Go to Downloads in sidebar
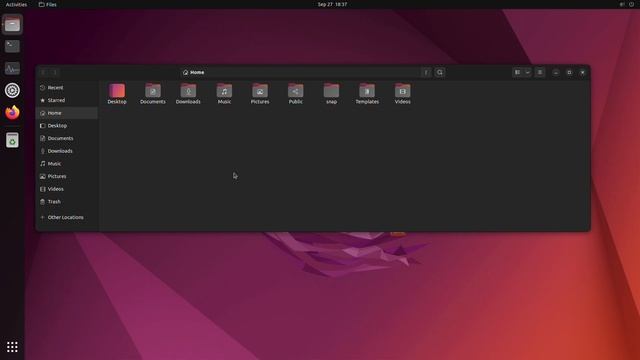Viewport: 640px width, 360px height. [67, 151]
